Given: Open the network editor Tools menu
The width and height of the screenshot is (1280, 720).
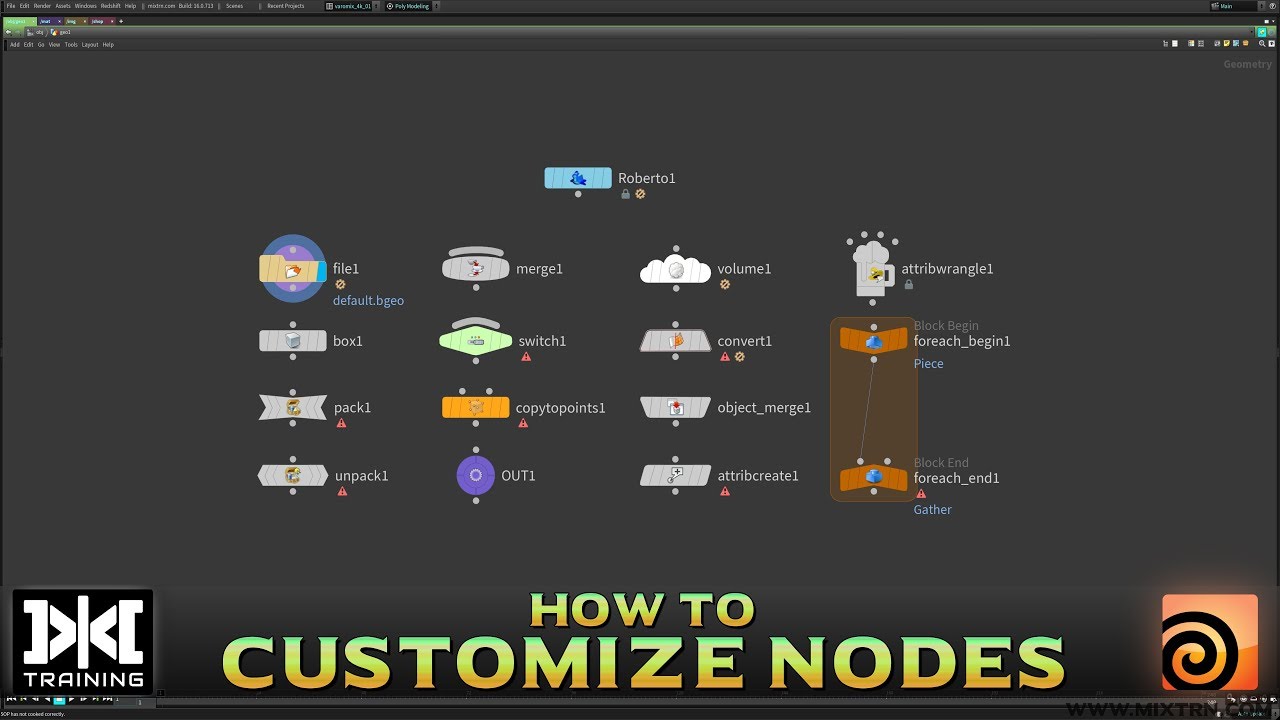Looking at the screenshot, I should pyautogui.click(x=71, y=44).
